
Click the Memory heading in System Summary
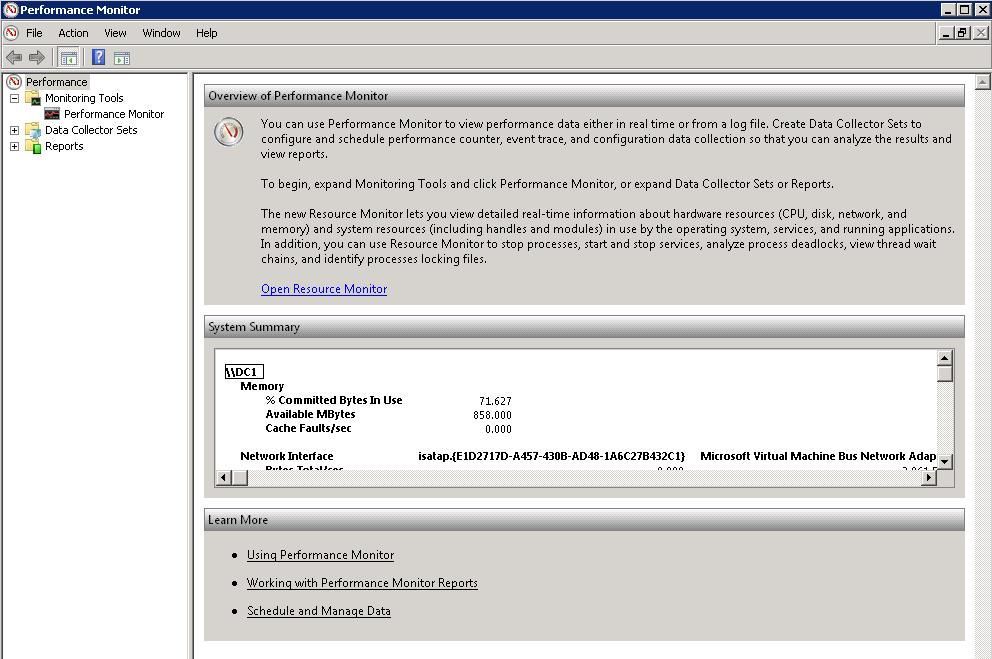coord(262,386)
